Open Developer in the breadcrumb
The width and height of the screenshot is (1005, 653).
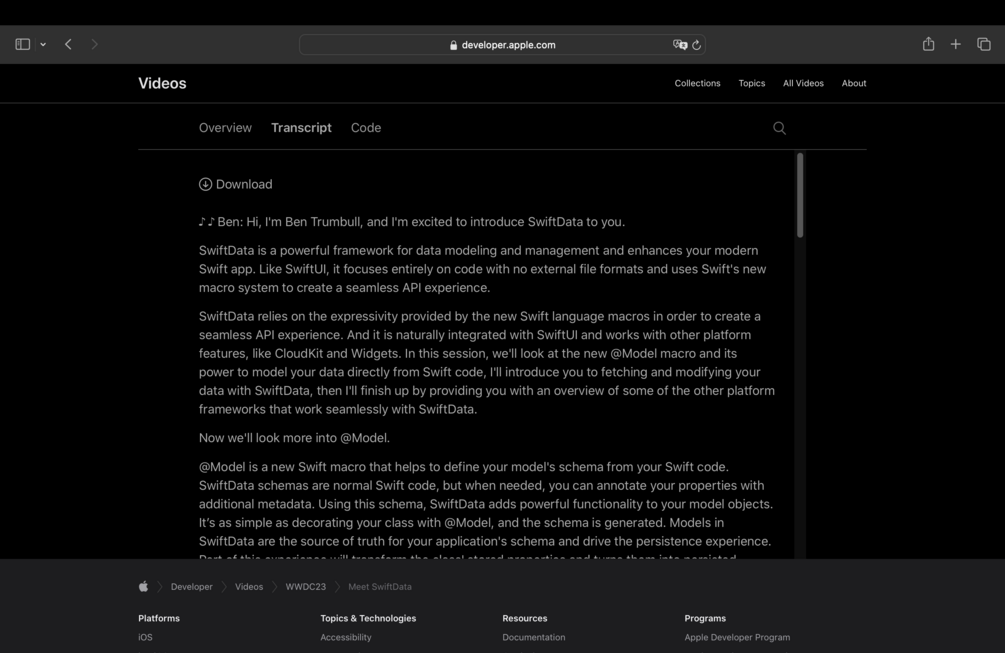click(192, 587)
